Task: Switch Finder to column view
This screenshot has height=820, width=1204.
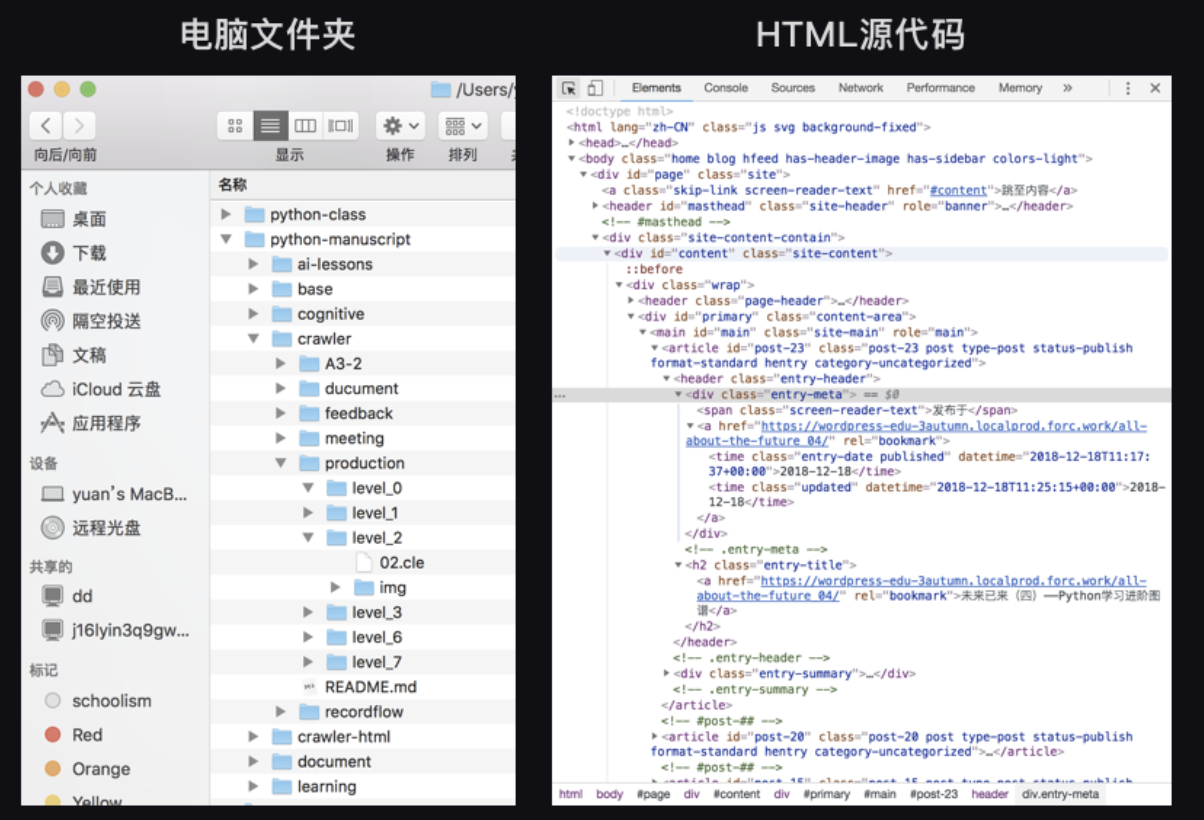Action: tap(305, 125)
